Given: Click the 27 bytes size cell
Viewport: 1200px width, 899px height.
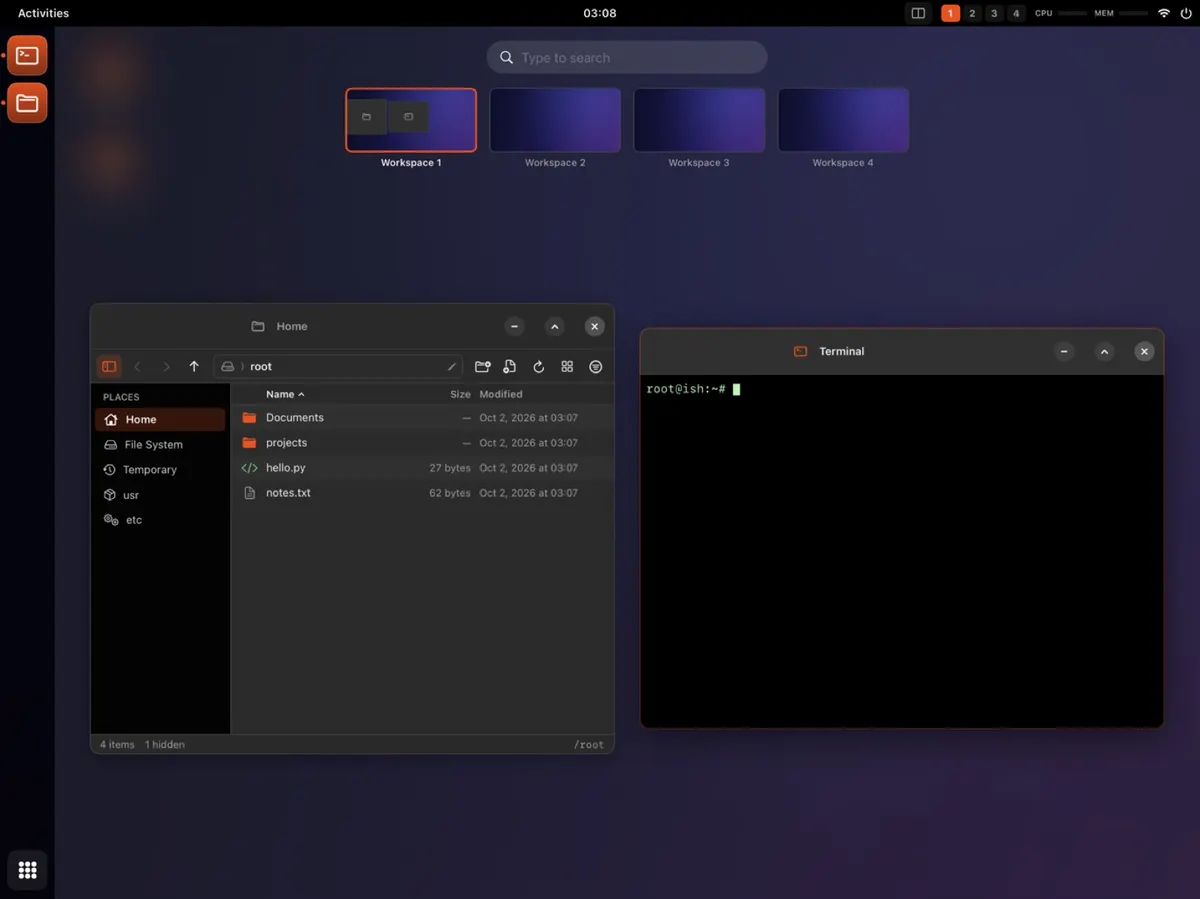Looking at the screenshot, I should click(x=450, y=468).
